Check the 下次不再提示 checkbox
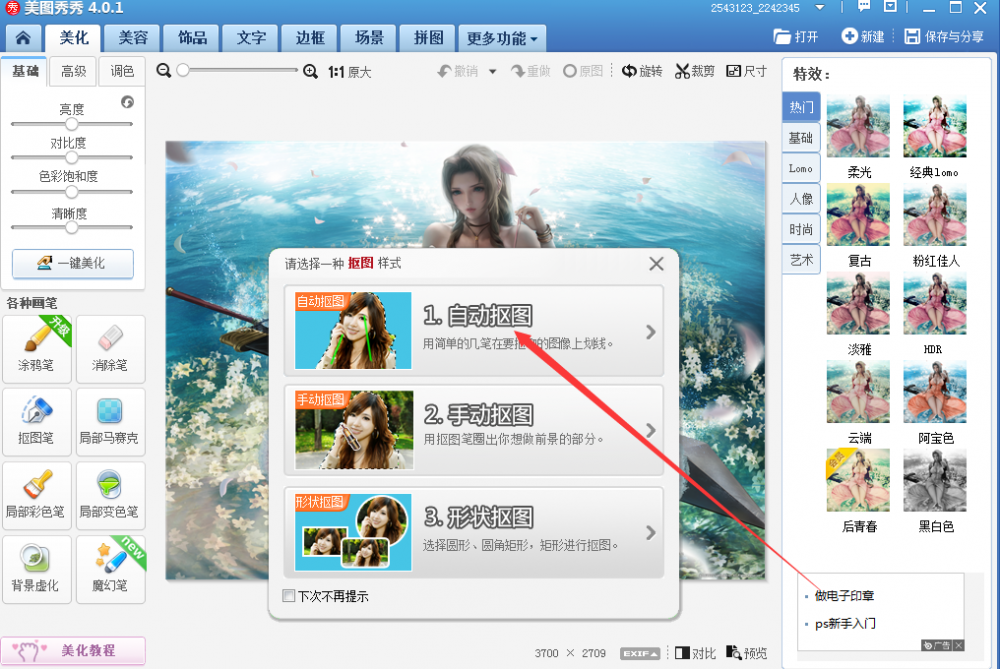Viewport: 1000px width, 669px height. coord(289,596)
